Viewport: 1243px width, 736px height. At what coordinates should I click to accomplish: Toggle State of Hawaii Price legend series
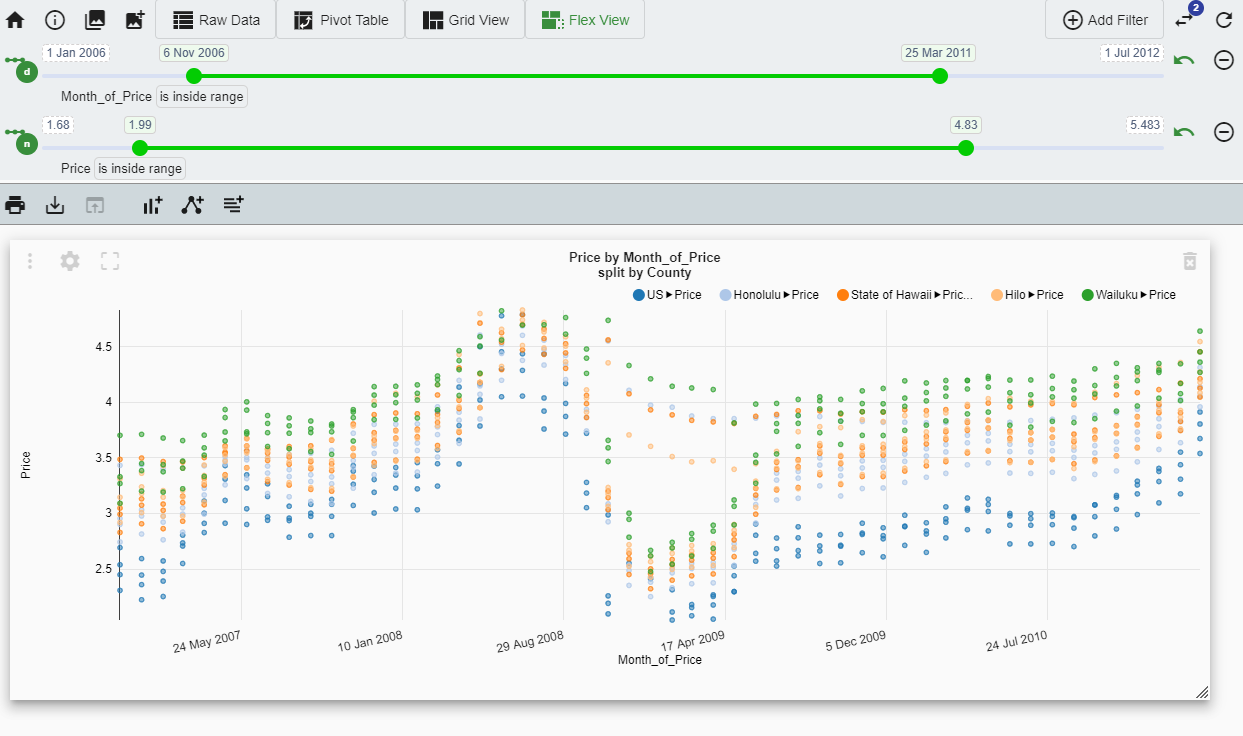click(905, 295)
